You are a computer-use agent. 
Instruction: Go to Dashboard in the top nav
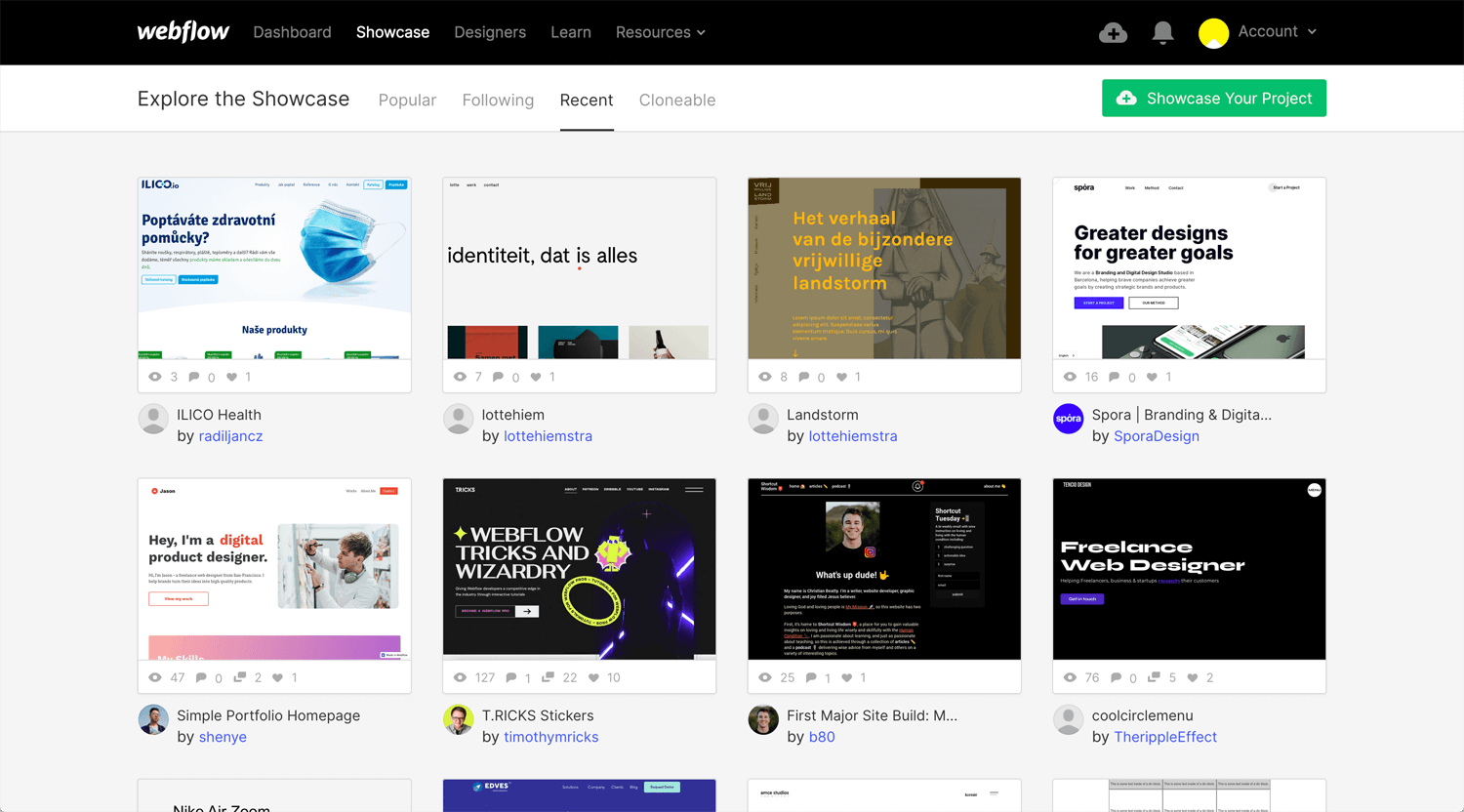click(292, 32)
